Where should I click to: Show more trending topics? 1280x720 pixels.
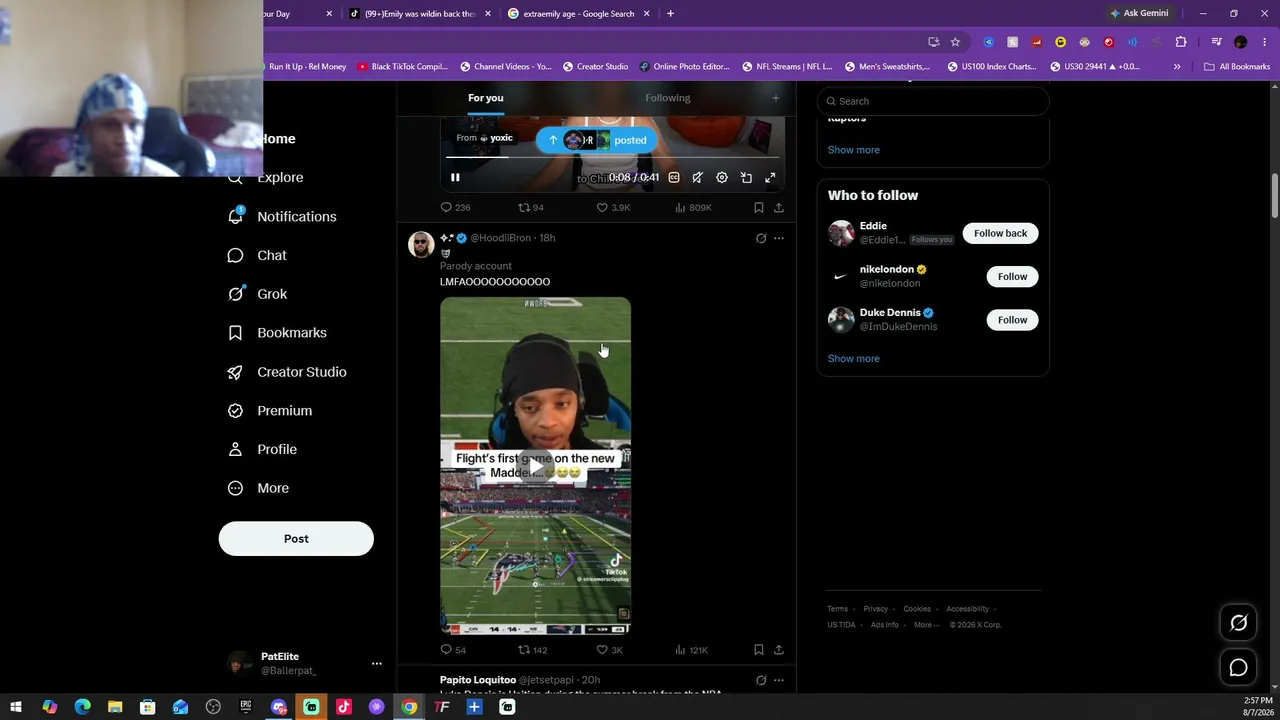tap(853, 150)
